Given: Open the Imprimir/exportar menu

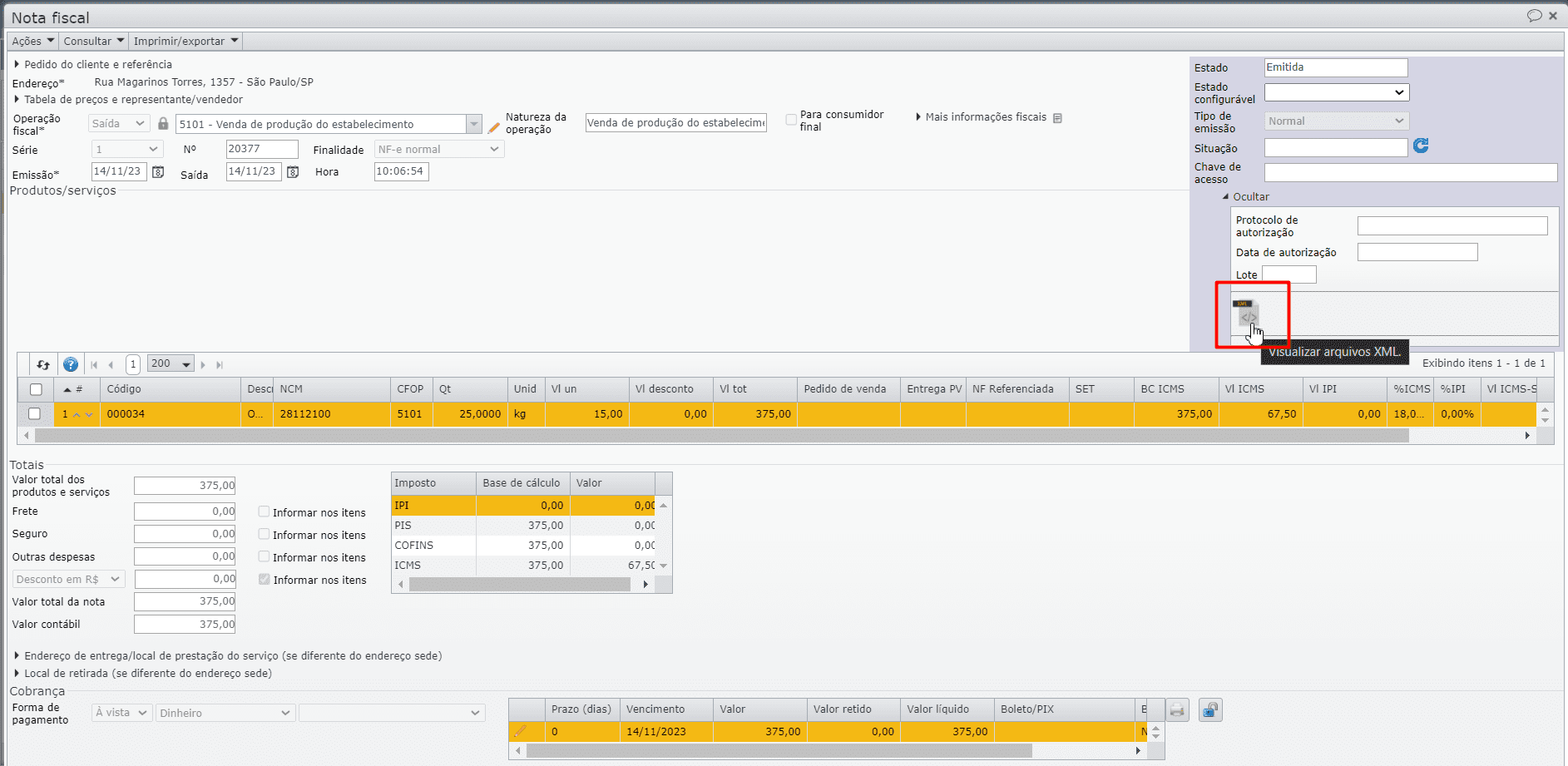Looking at the screenshot, I should [x=185, y=41].
